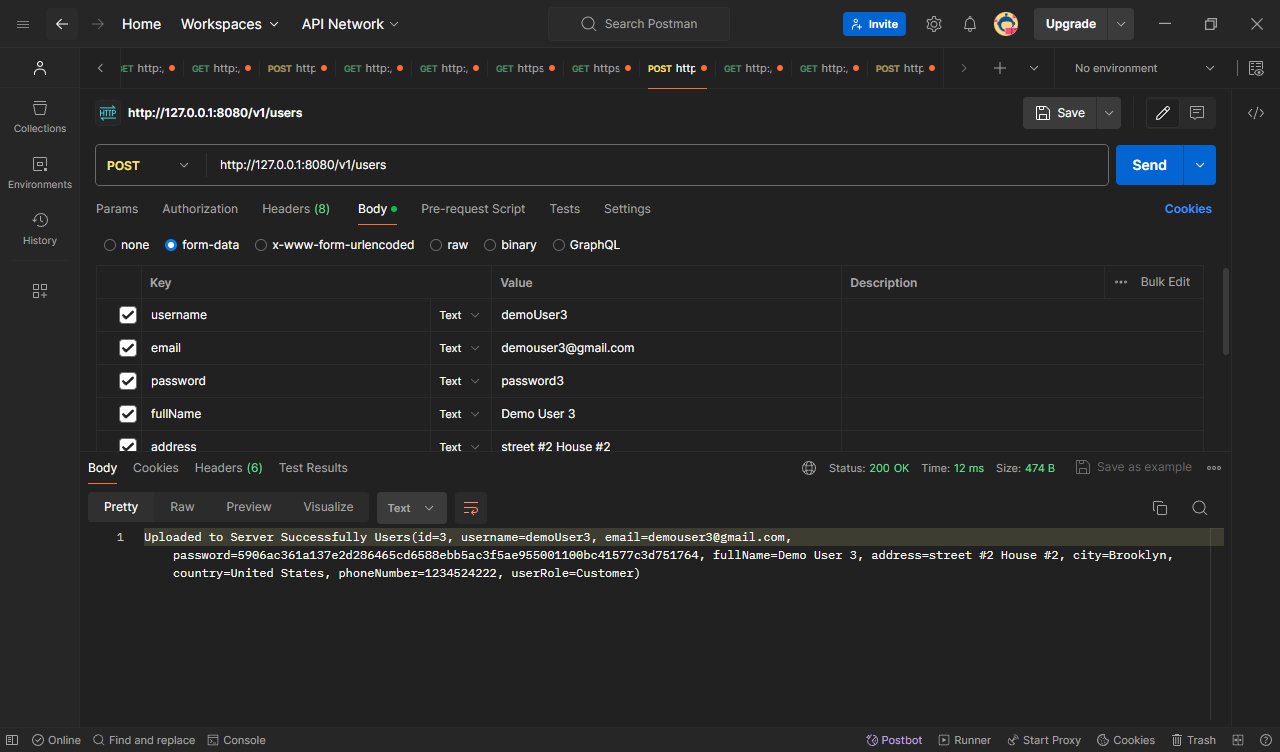The width and height of the screenshot is (1280, 752).
Task: Switch to the Headers (8) tab
Action: click(x=296, y=209)
